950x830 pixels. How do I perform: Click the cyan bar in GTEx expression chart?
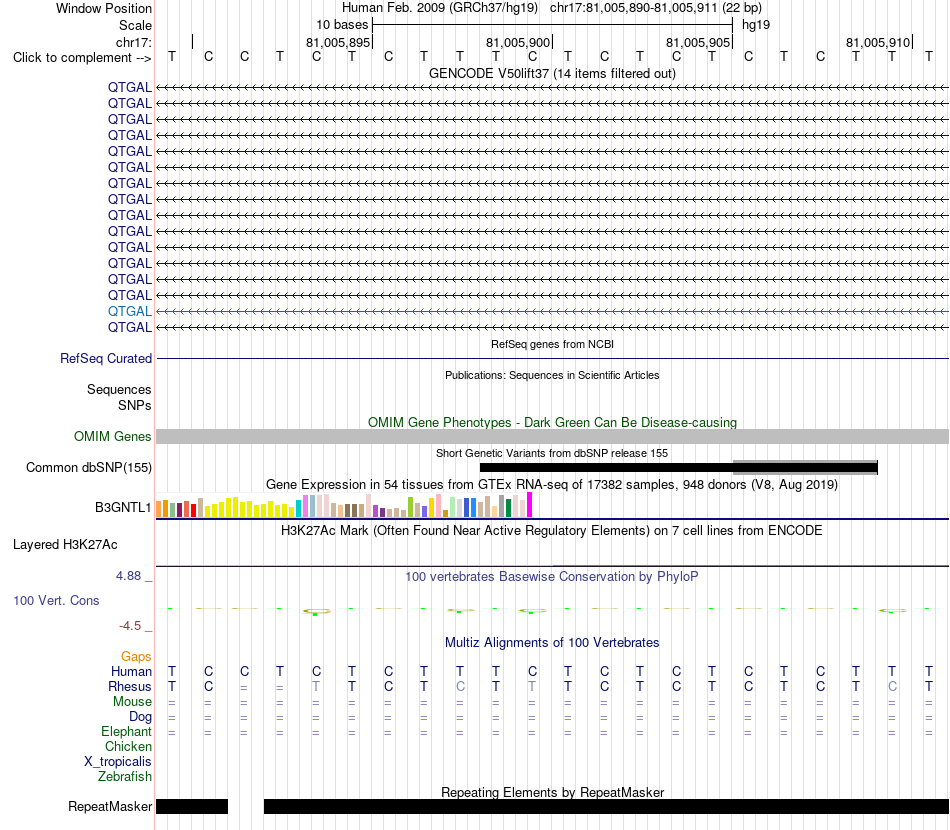point(299,508)
